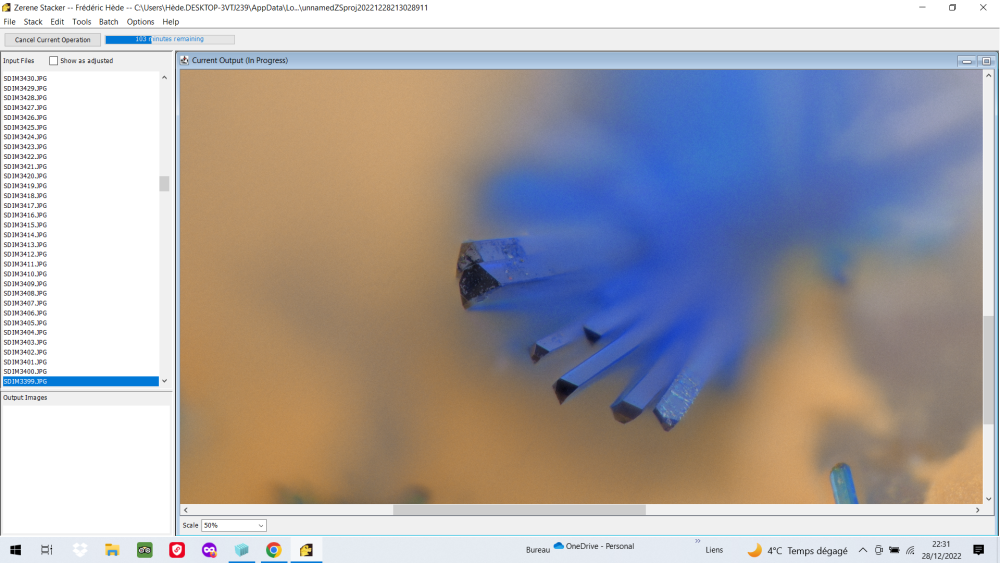Viewport: 1000px width, 563px height.
Task: Check battery status in the tray
Action: (894, 550)
